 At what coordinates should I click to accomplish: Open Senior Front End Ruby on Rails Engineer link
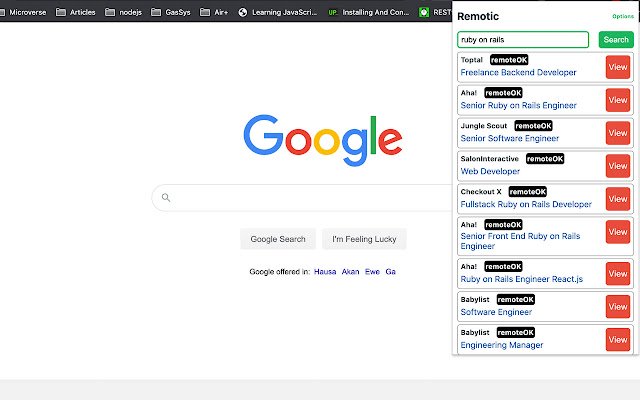(x=520, y=241)
